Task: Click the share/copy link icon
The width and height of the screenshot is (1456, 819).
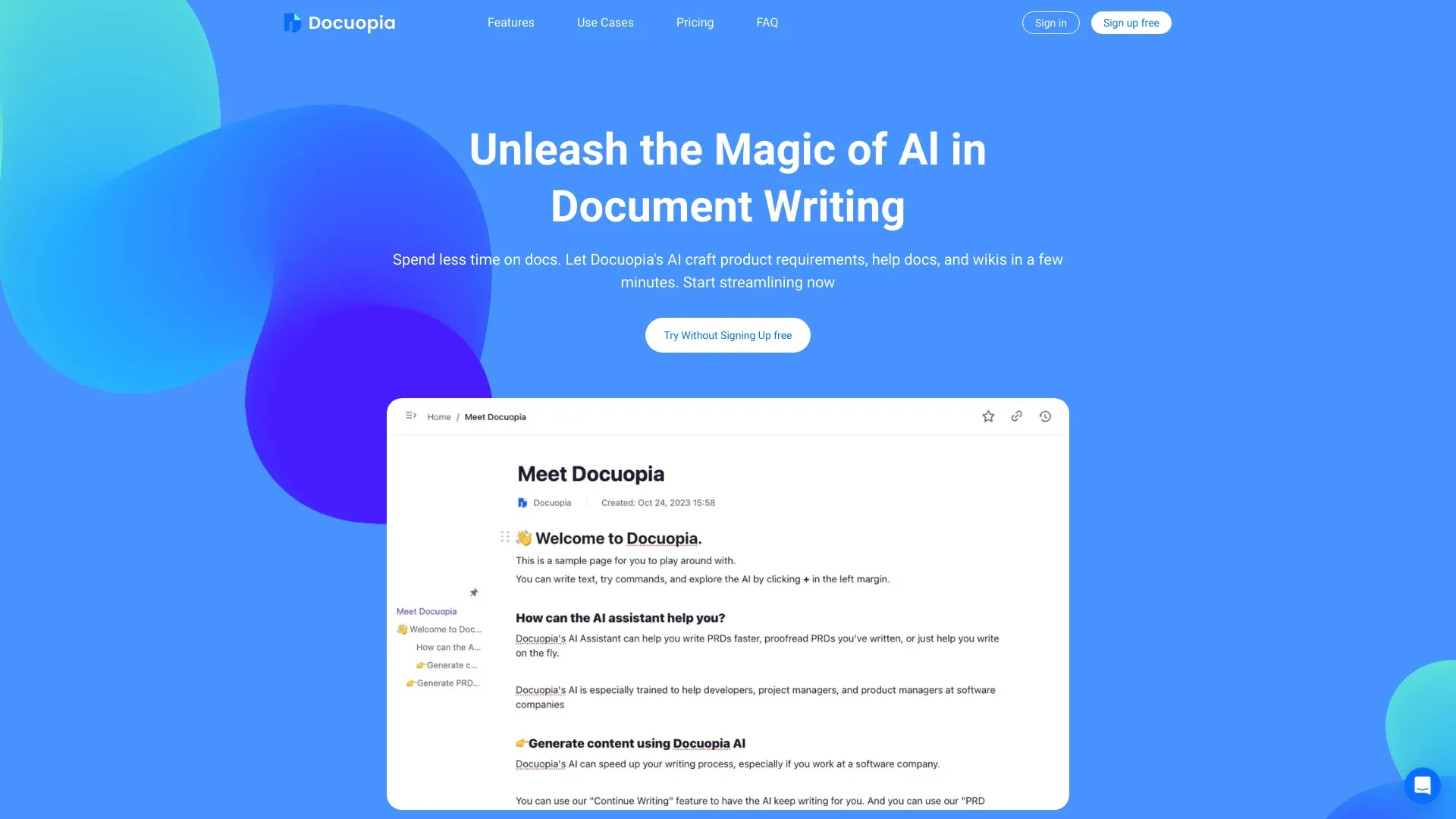Action: (x=1017, y=416)
